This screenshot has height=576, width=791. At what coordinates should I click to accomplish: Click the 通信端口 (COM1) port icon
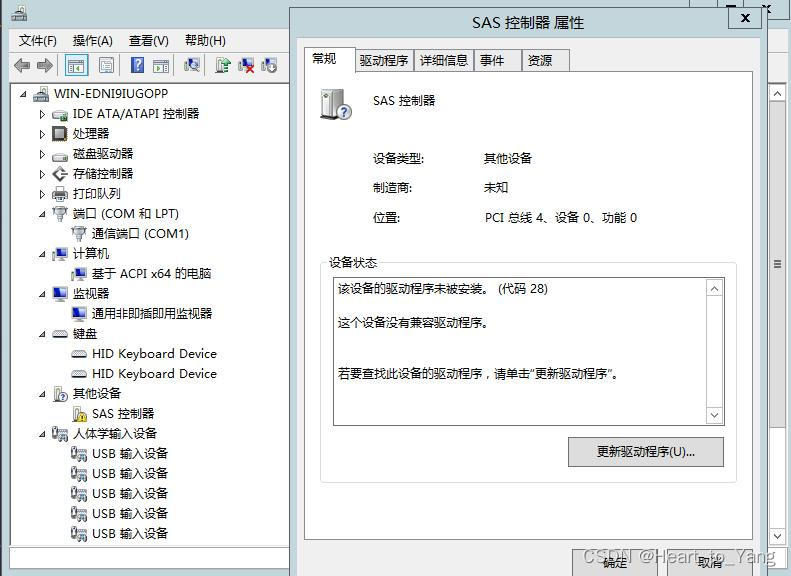tap(78, 234)
